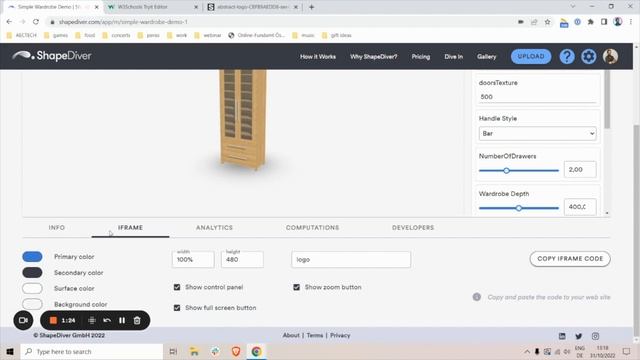Screen dimensions: 640x360
Task: Pause the screen recording
Action: pyautogui.click(x=122, y=320)
